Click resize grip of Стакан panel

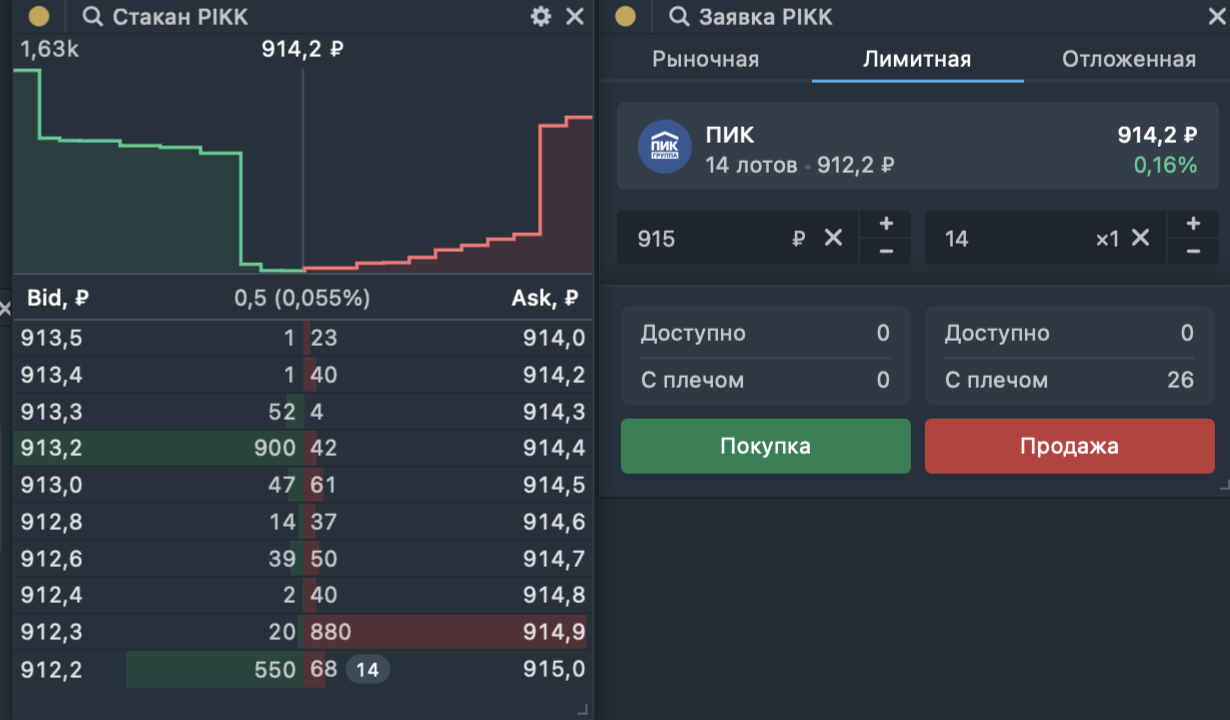click(x=583, y=708)
